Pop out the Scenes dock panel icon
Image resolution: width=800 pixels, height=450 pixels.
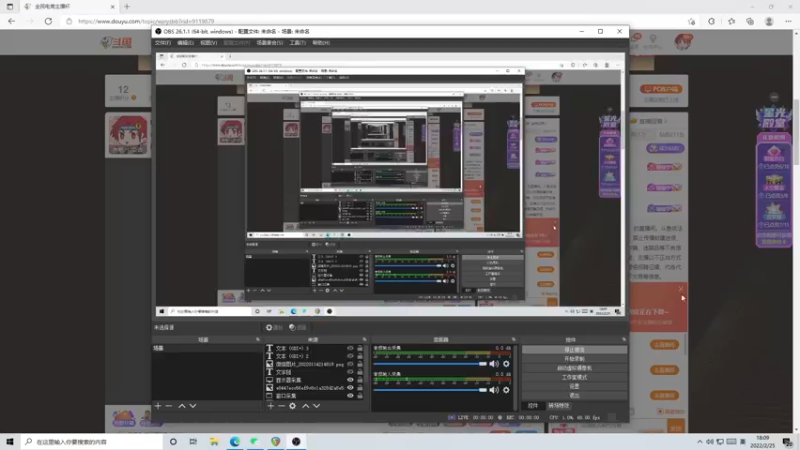pos(258,339)
